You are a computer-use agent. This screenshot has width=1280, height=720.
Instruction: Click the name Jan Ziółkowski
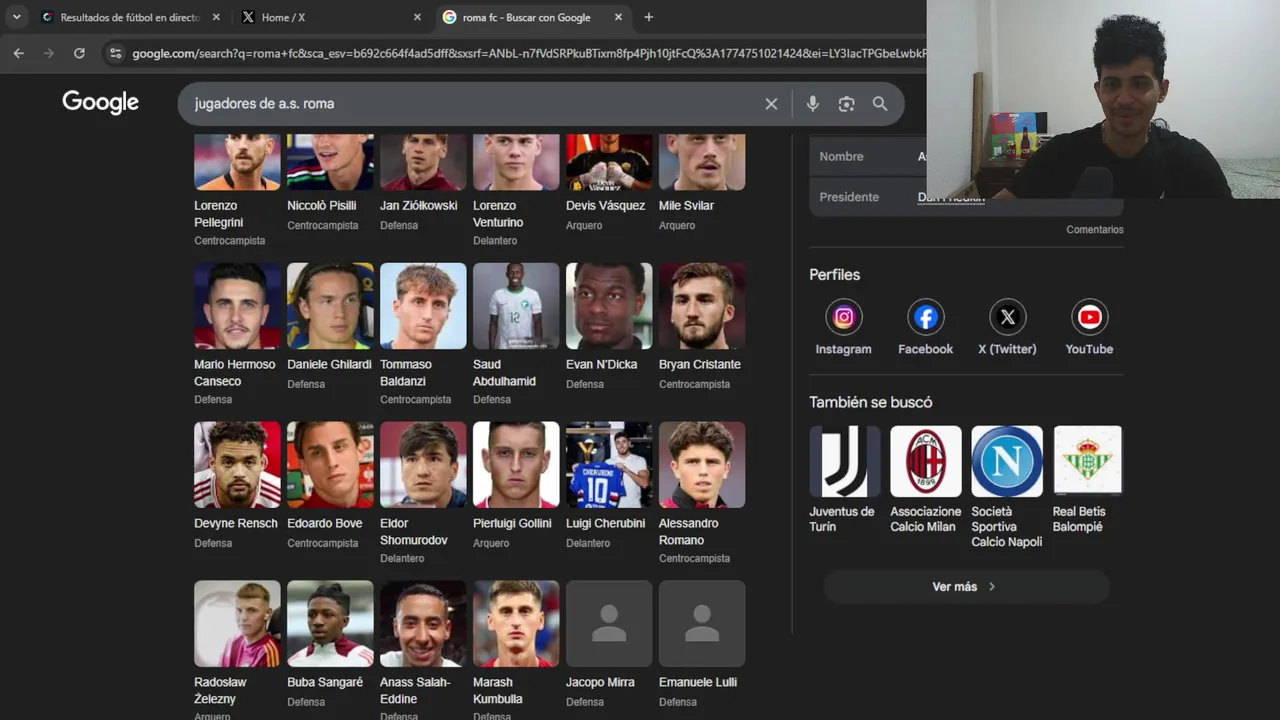(419, 206)
